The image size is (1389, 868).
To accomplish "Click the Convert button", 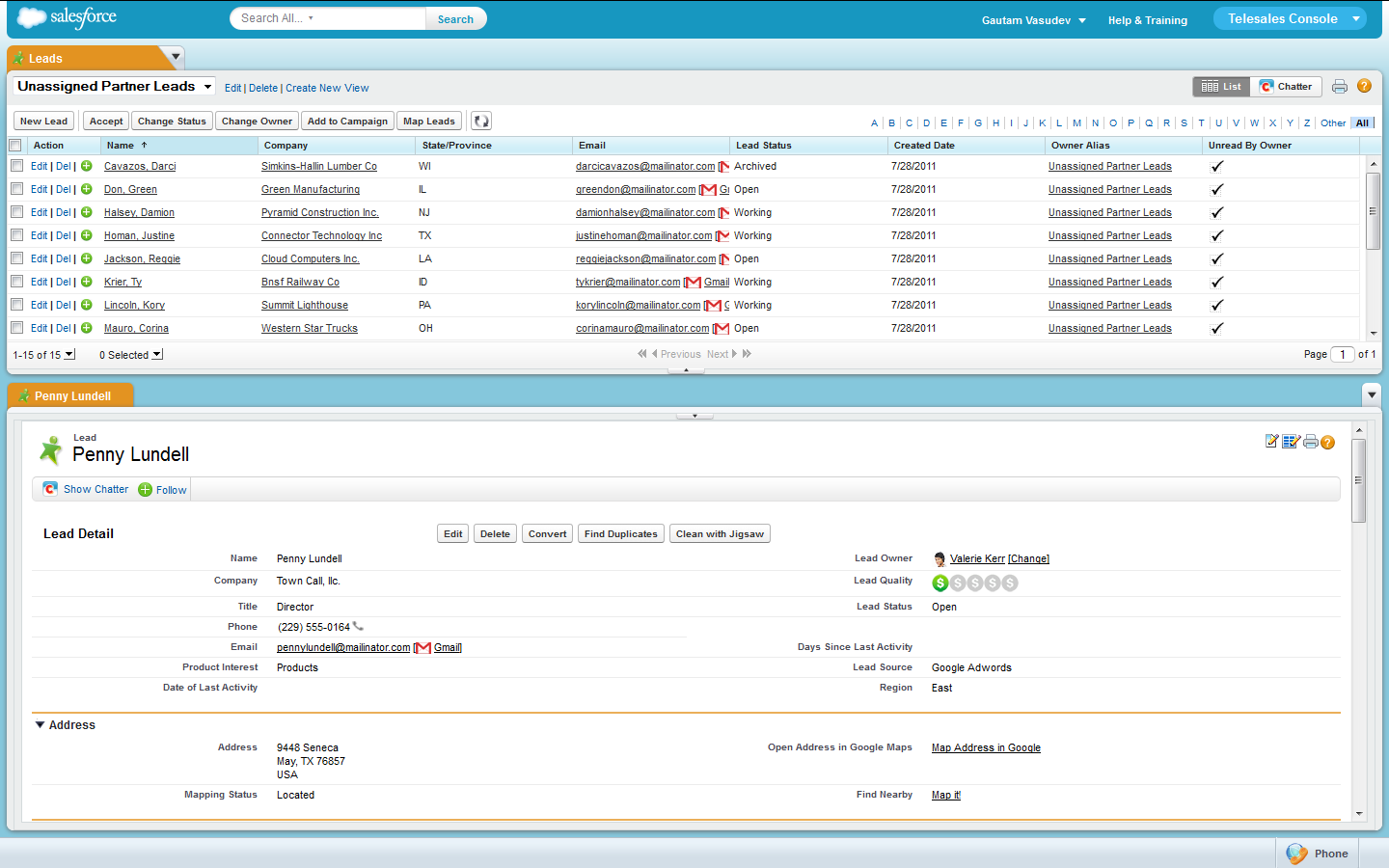I will (547, 534).
